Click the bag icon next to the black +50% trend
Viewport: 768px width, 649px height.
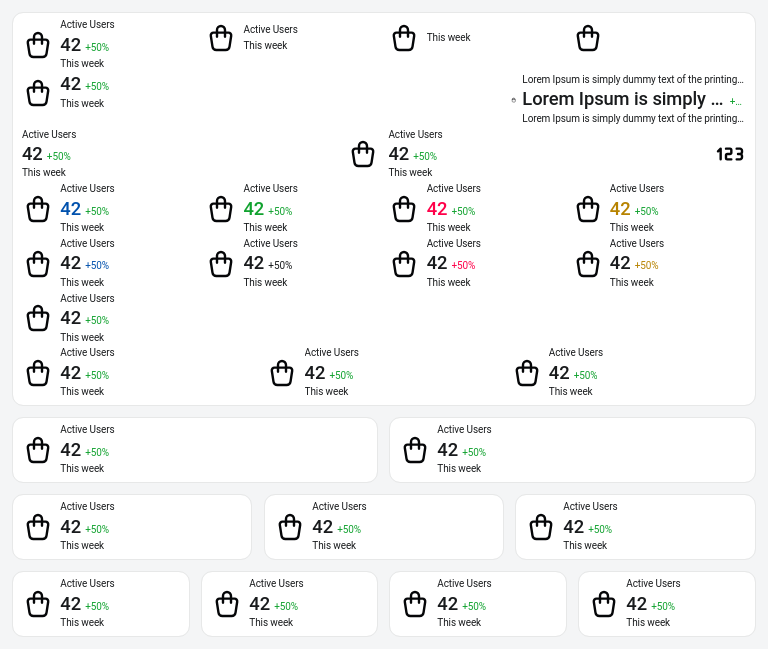tap(221, 264)
